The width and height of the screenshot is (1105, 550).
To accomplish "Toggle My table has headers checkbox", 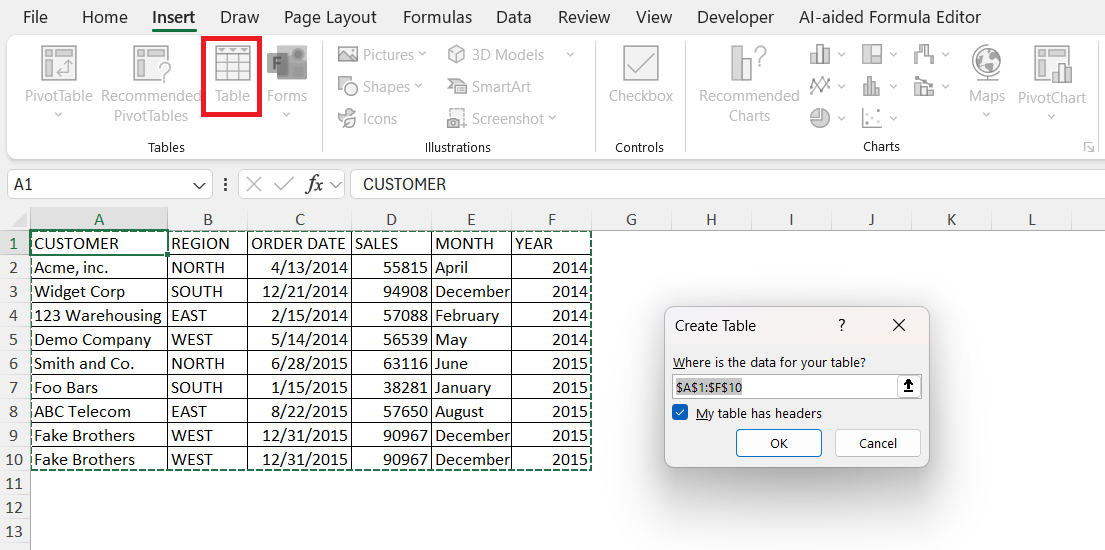I will [680, 413].
